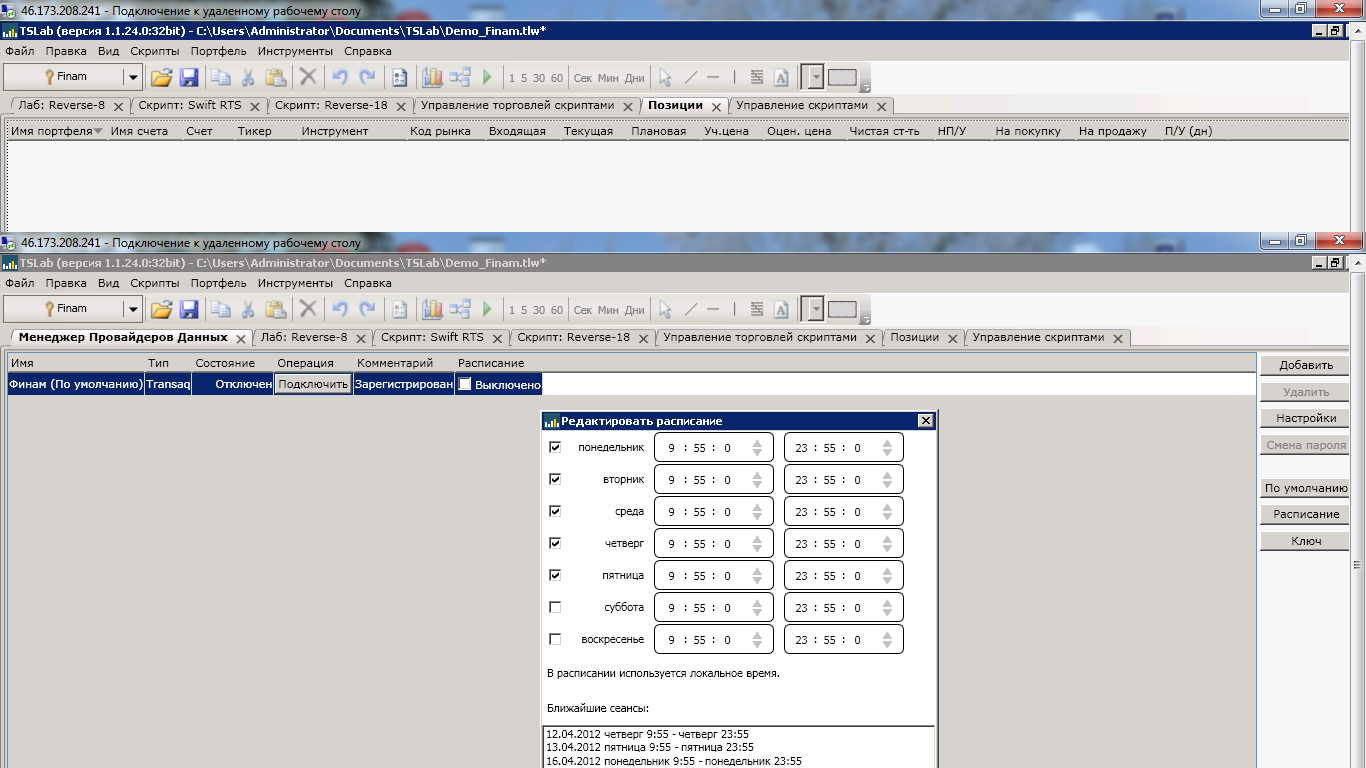1366x768 pixels.
Task: Scissors cut icon in lower TSLab window toolbar
Action: tap(247, 309)
